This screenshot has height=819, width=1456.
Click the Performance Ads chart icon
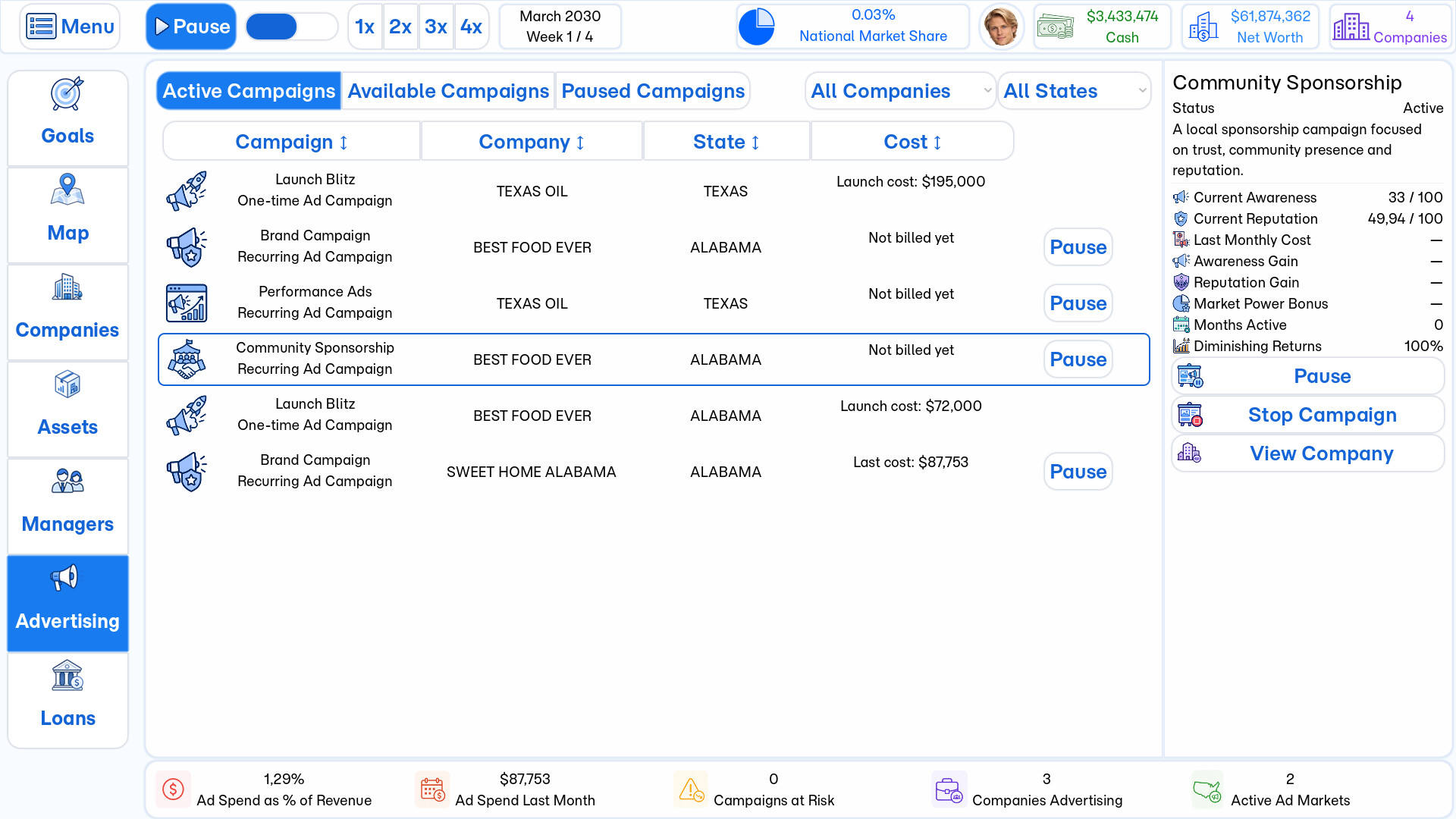[x=187, y=303]
